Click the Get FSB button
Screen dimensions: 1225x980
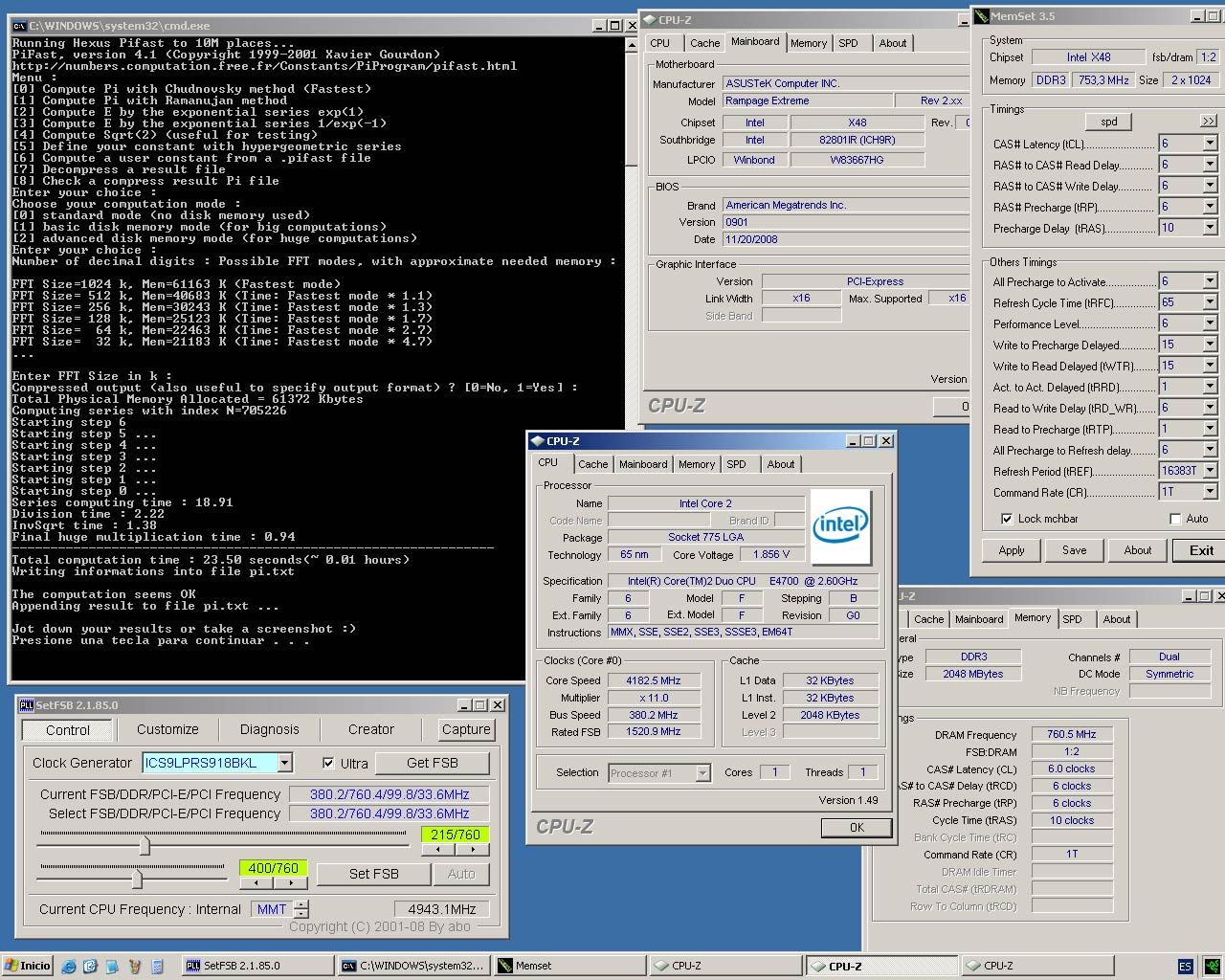[433, 763]
